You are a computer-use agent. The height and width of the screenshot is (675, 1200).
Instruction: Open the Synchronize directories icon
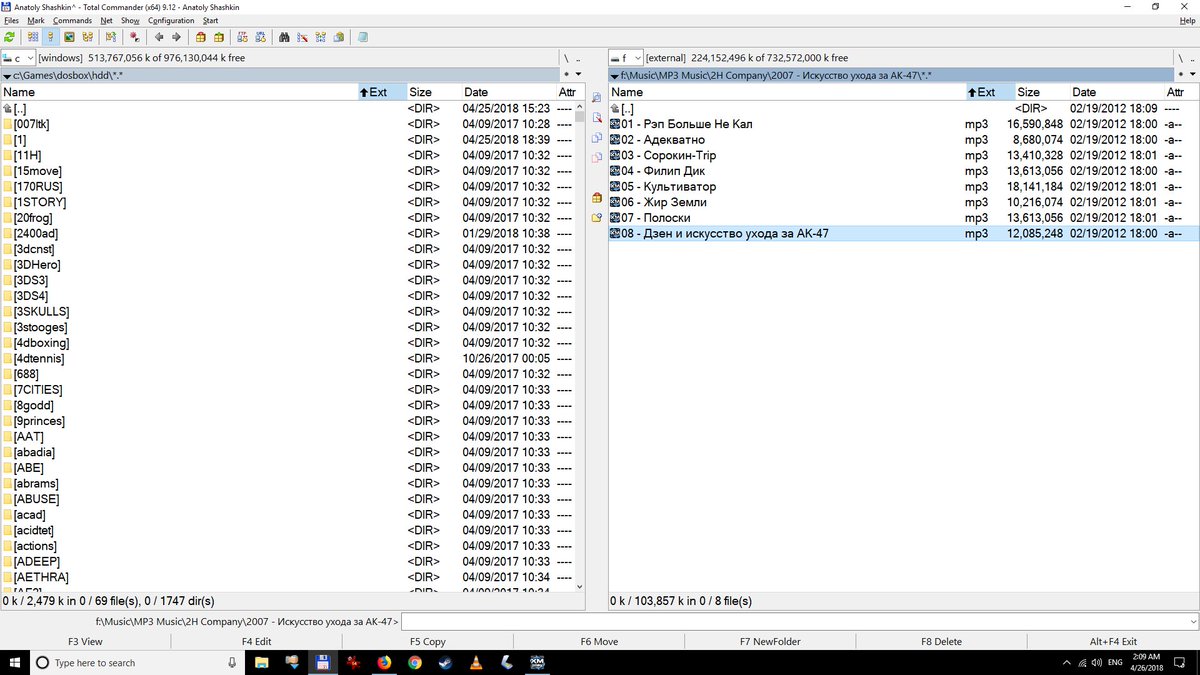(x=321, y=37)
